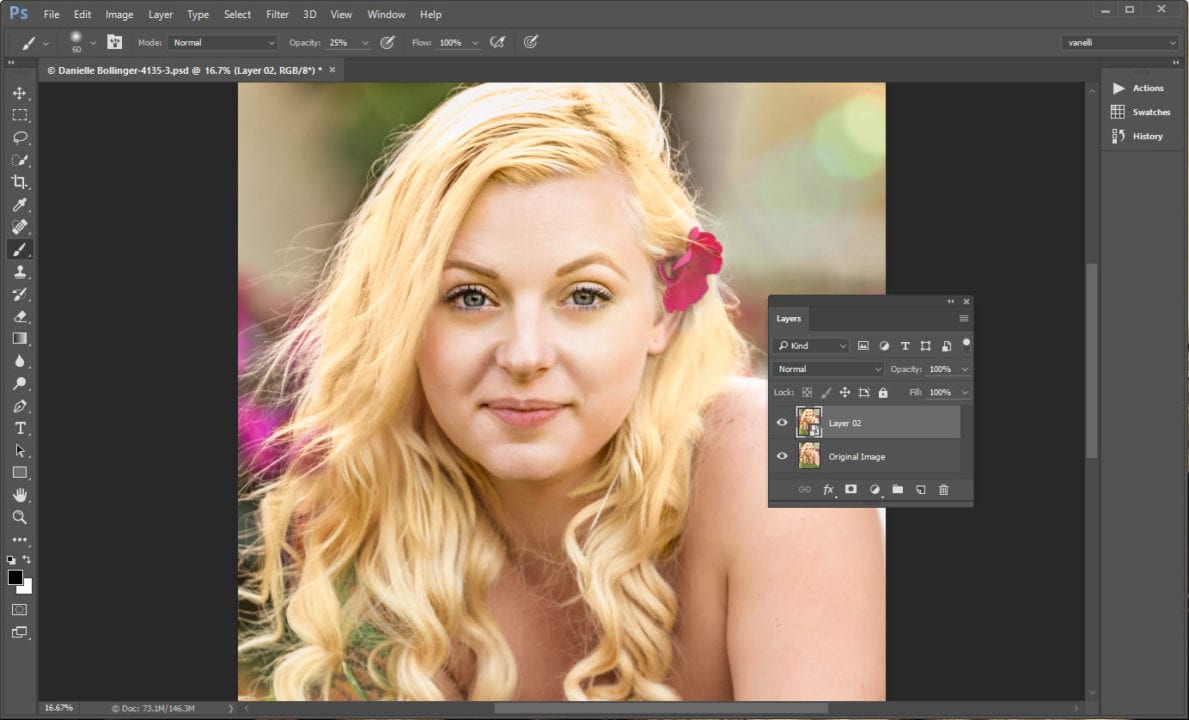Switch to the Swatches panel
This screenshot has width=1189, height=720.
1142,112
